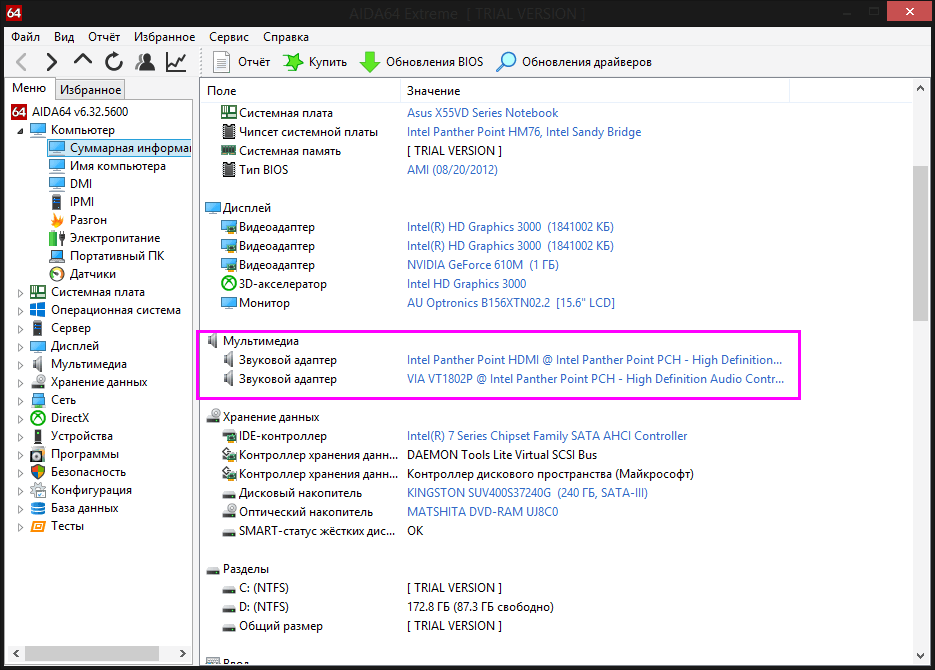This screenshot has width=935, height=670.
Task: Expand the Системная плата tree node
Action: click(20, 292)
